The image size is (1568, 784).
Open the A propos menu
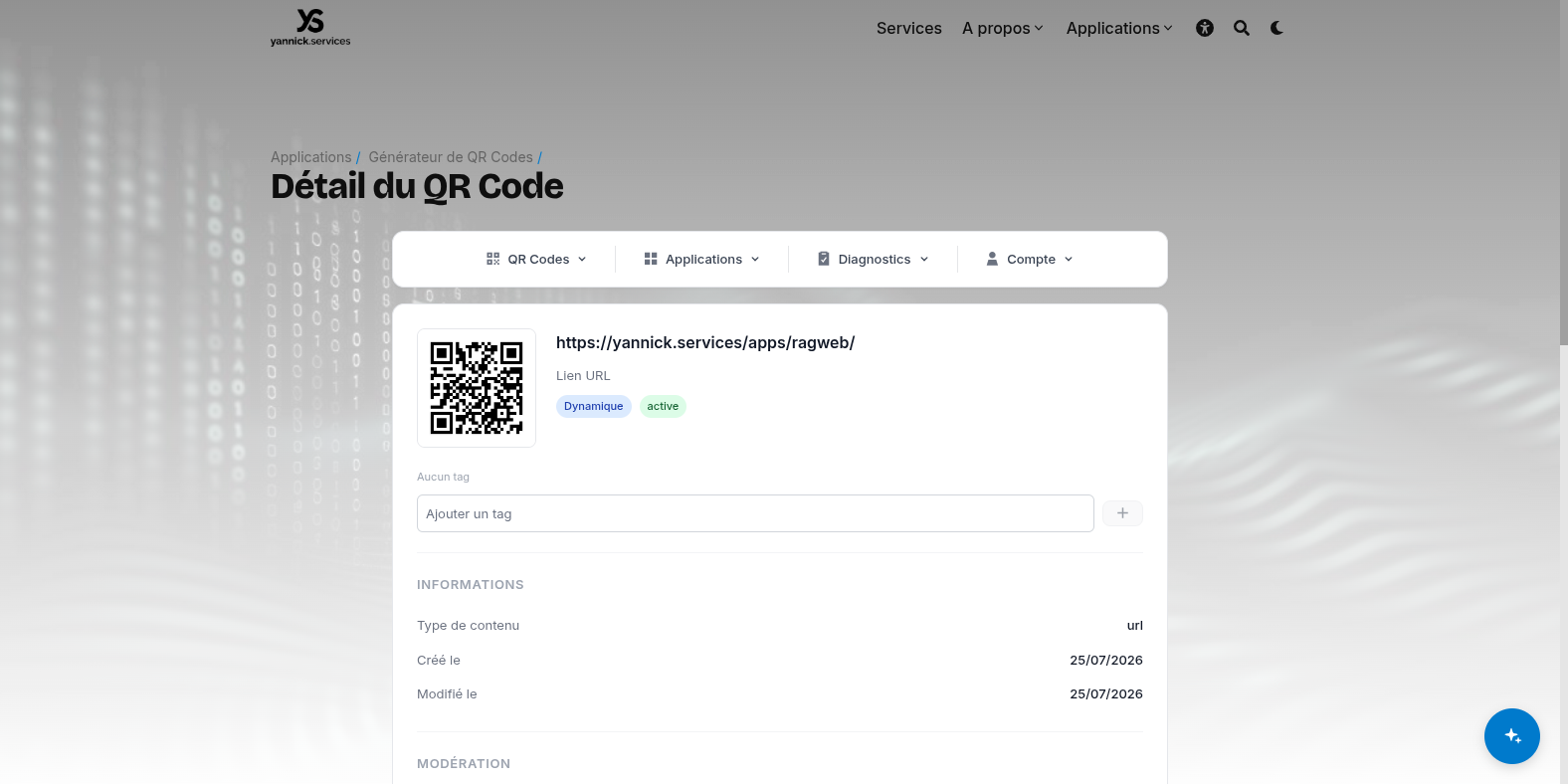click(x=996, y=28)
